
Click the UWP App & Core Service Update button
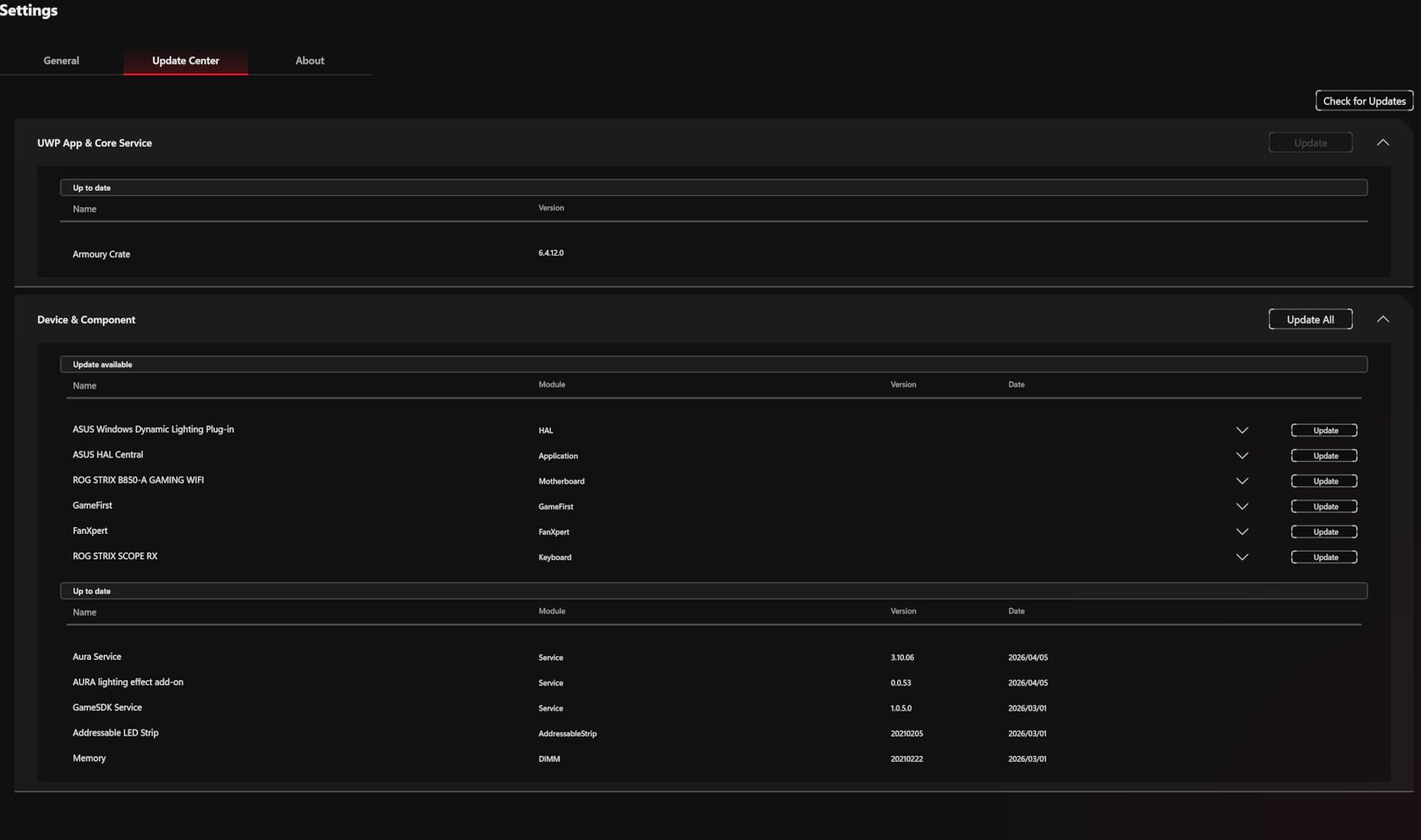click(x=1311, y=142)
